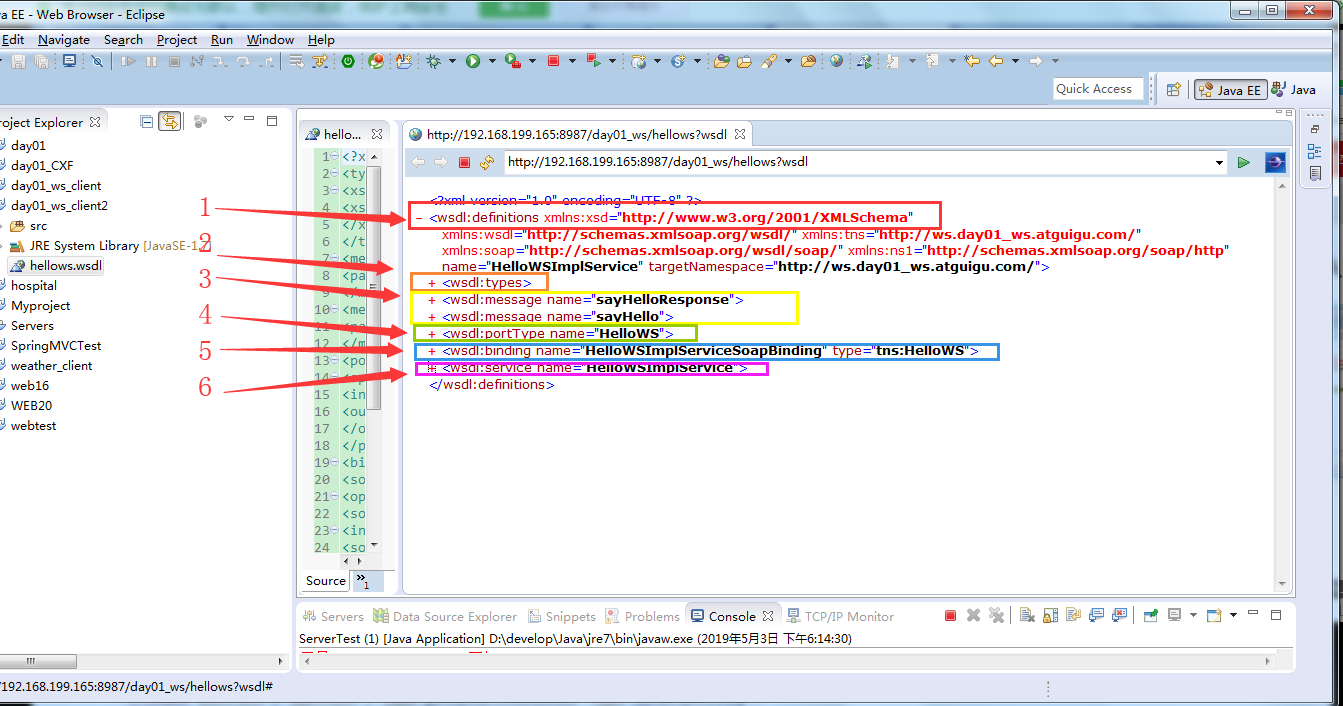The height and width of the screenshot is (706, 1343).
Task: Open the Edit menu
Action: coord(12,40)
